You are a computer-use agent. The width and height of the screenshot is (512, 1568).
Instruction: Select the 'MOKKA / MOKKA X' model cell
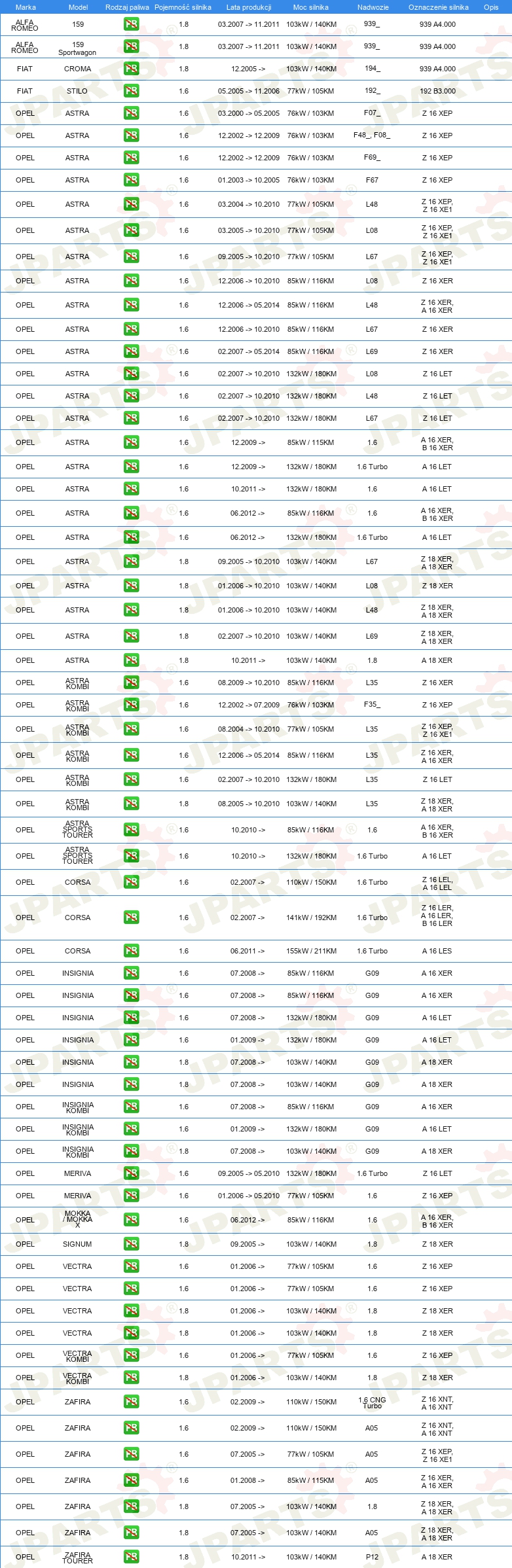click(x=78, y=1219)
